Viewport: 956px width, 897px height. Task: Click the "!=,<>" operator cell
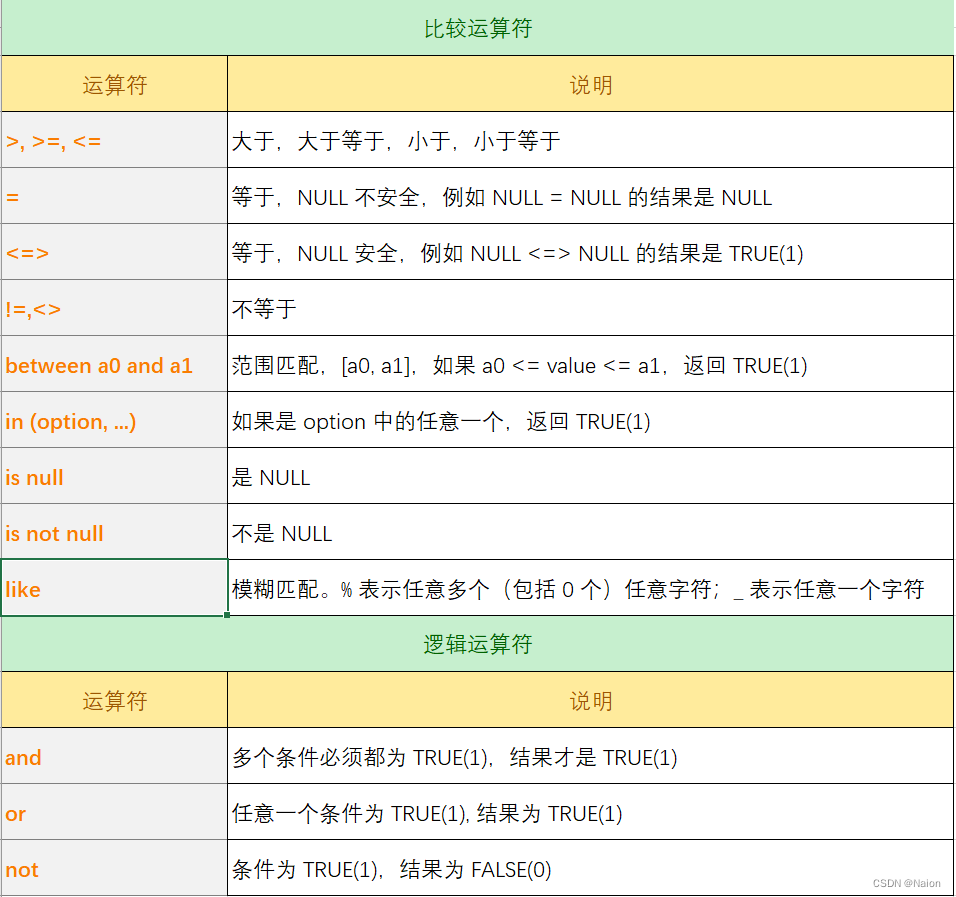[x=114, y=309]
